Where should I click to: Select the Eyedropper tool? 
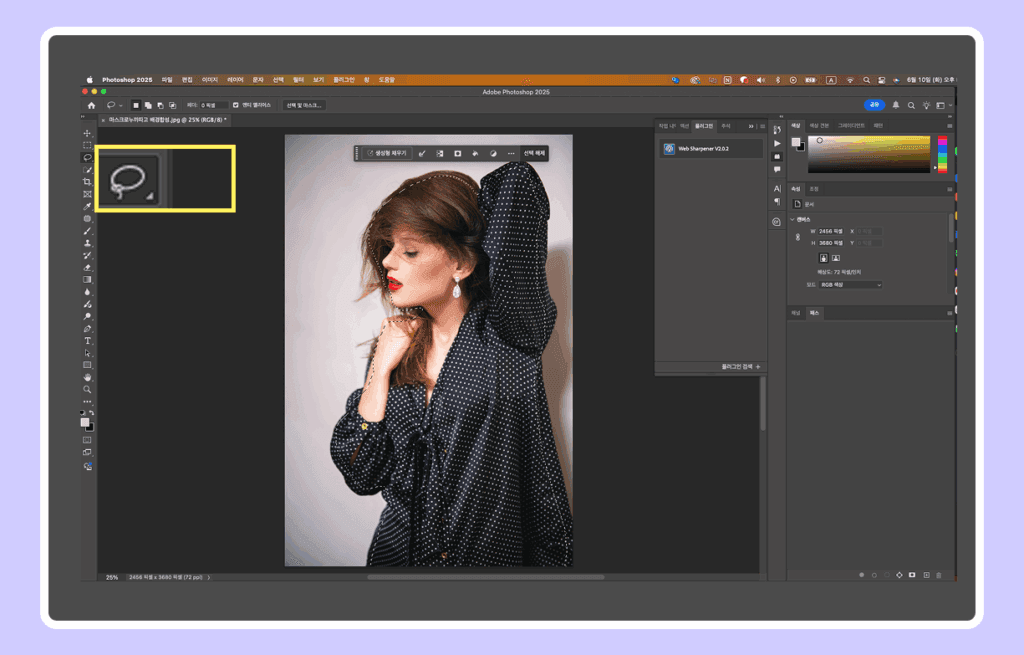(x=87, y=206)
